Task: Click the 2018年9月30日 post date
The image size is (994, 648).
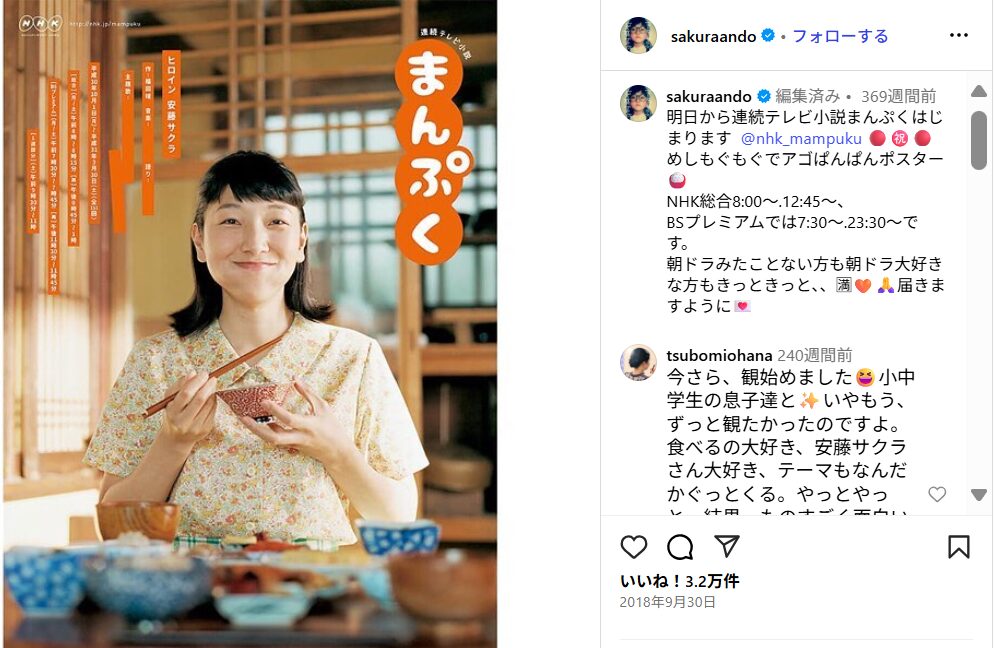Action: 668,602
